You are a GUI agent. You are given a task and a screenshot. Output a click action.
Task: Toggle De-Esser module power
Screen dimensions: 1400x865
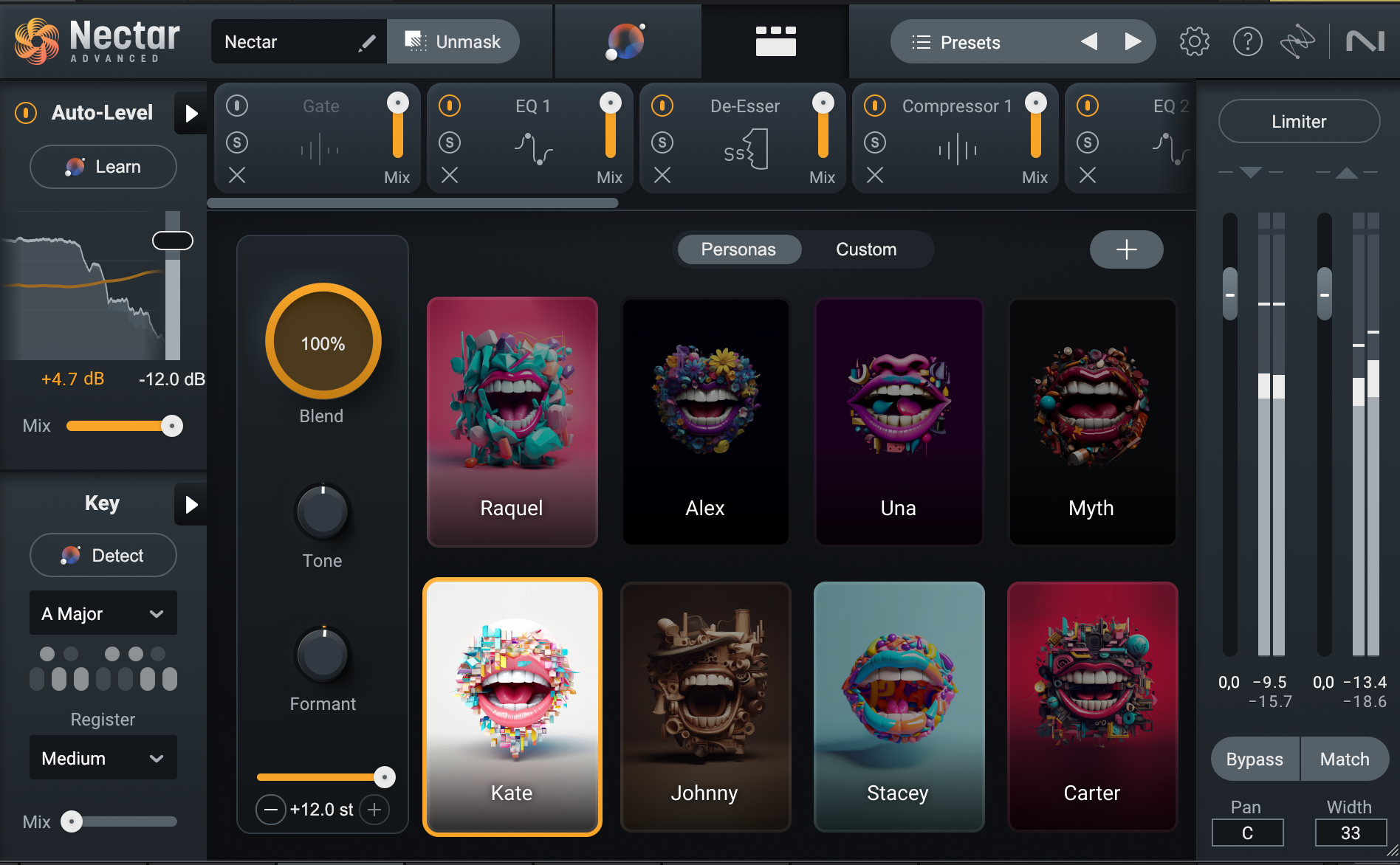[x=662, y=106]
